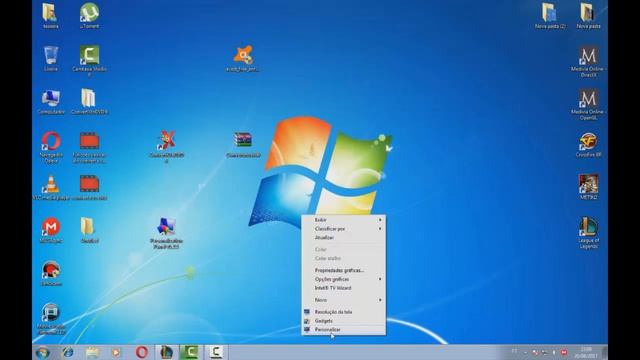The height and width of the screenshot is (360, 640).
Task: Click the red tray icon beside clock
Action: [x=564, y=352]
